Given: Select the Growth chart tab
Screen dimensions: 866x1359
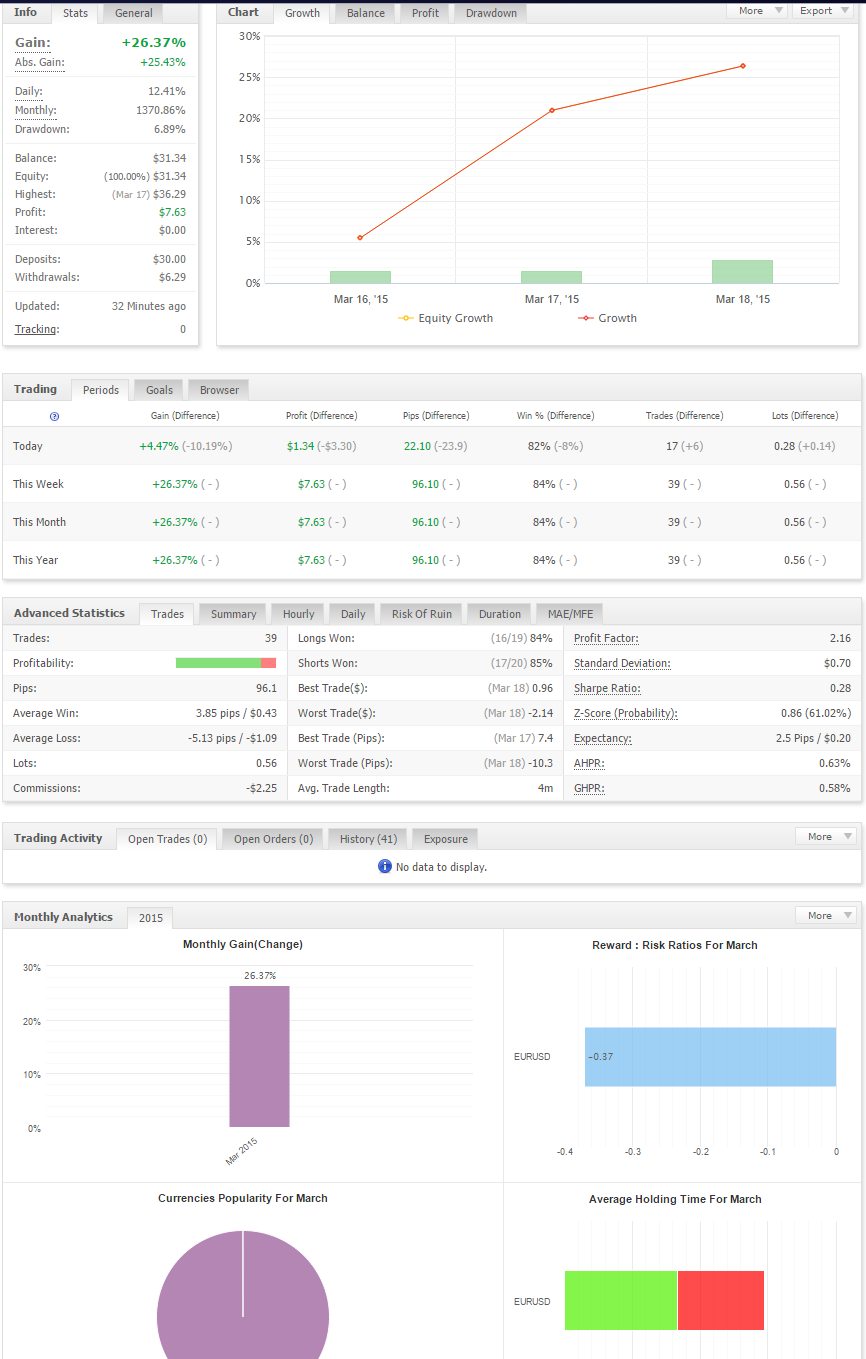Looking at the screenshot, I should point(302,13).
